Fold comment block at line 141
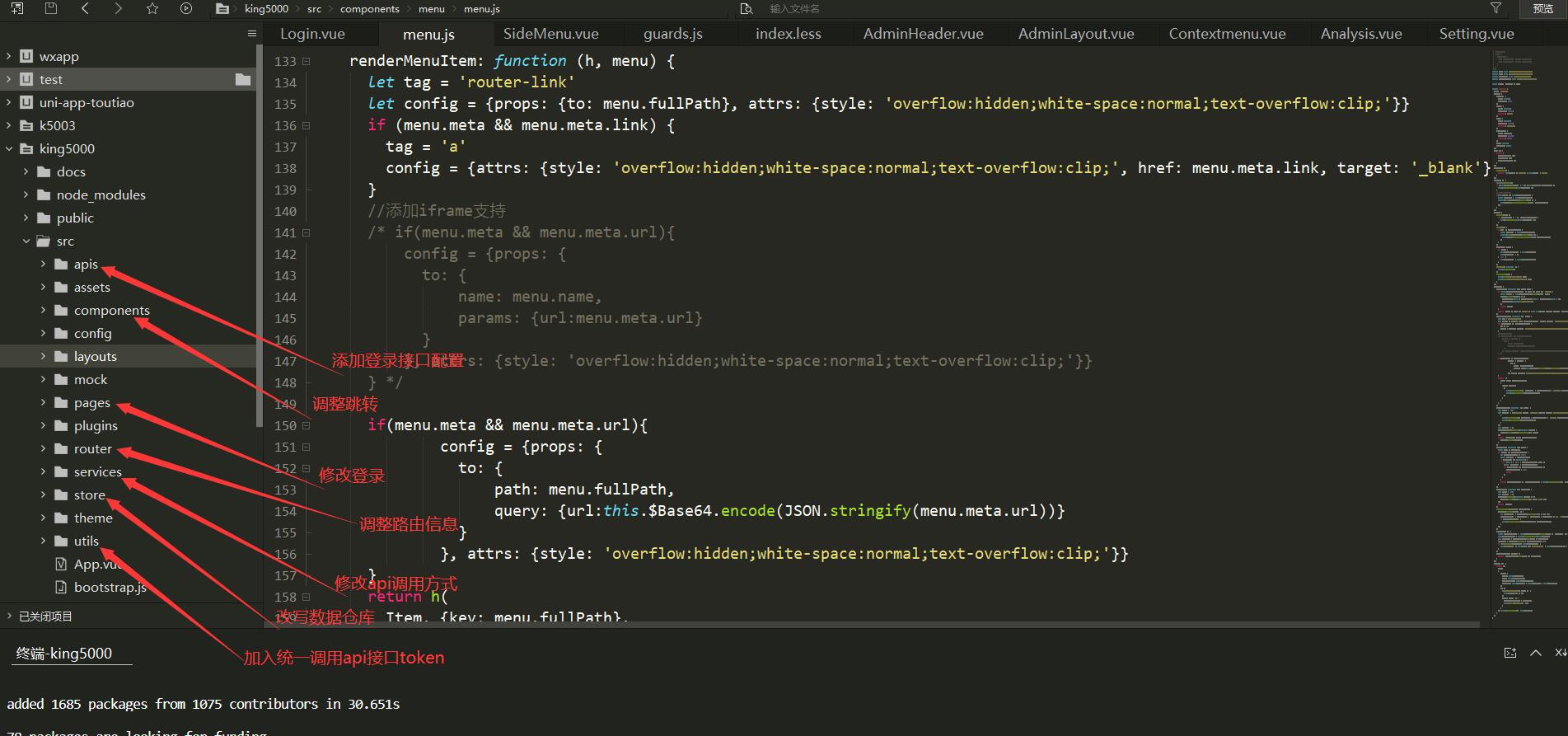The image size is (1568, 736). [306, 232]
